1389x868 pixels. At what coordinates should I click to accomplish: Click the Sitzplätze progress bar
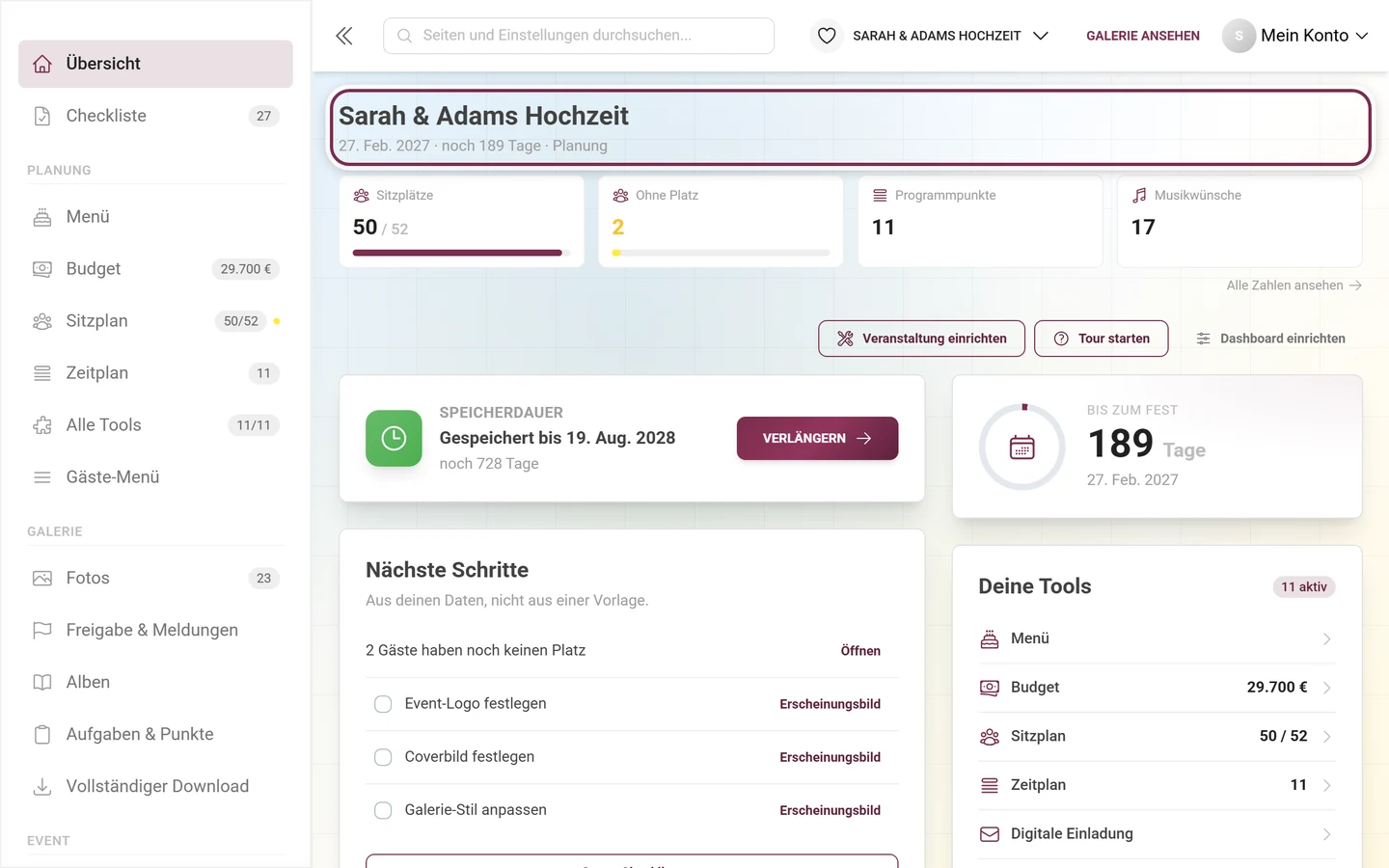pos(461,253)
